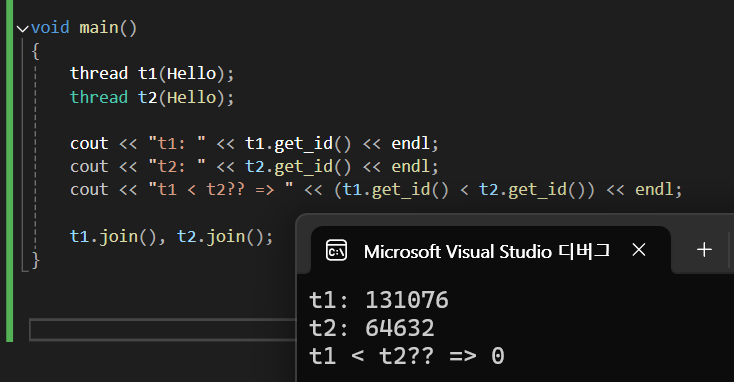Click the console output 't2: 64632'
The image size is (734, 382).
coord(372,328)
